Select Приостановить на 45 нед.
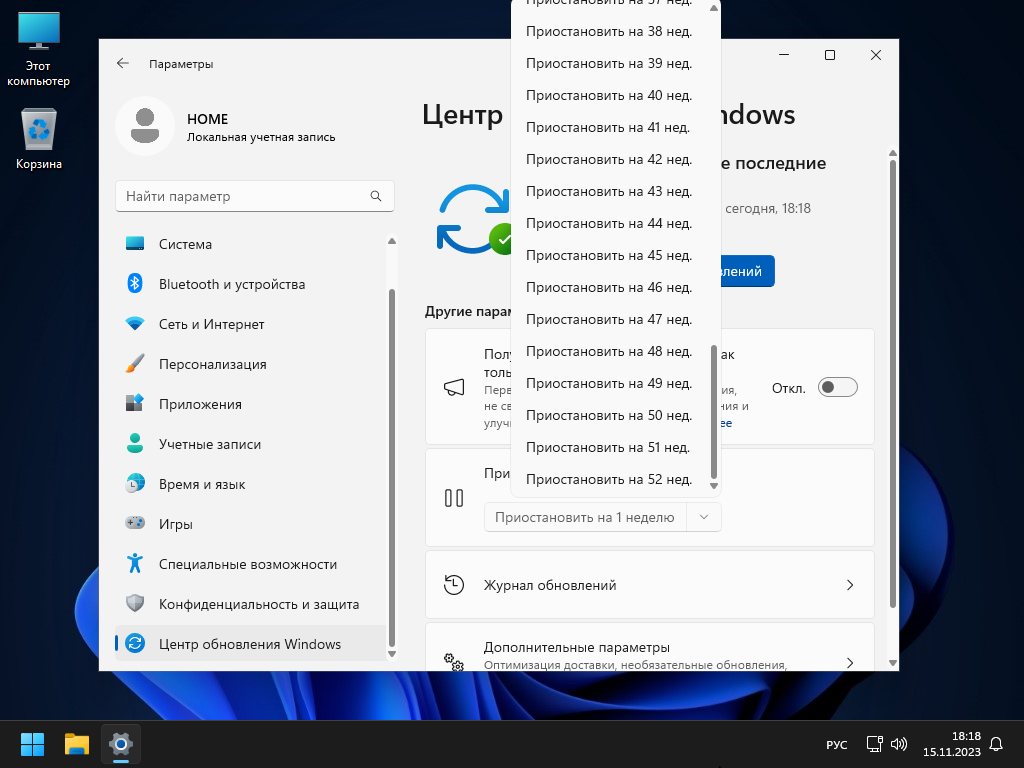 pyautogui.click(x=608, y=255)
